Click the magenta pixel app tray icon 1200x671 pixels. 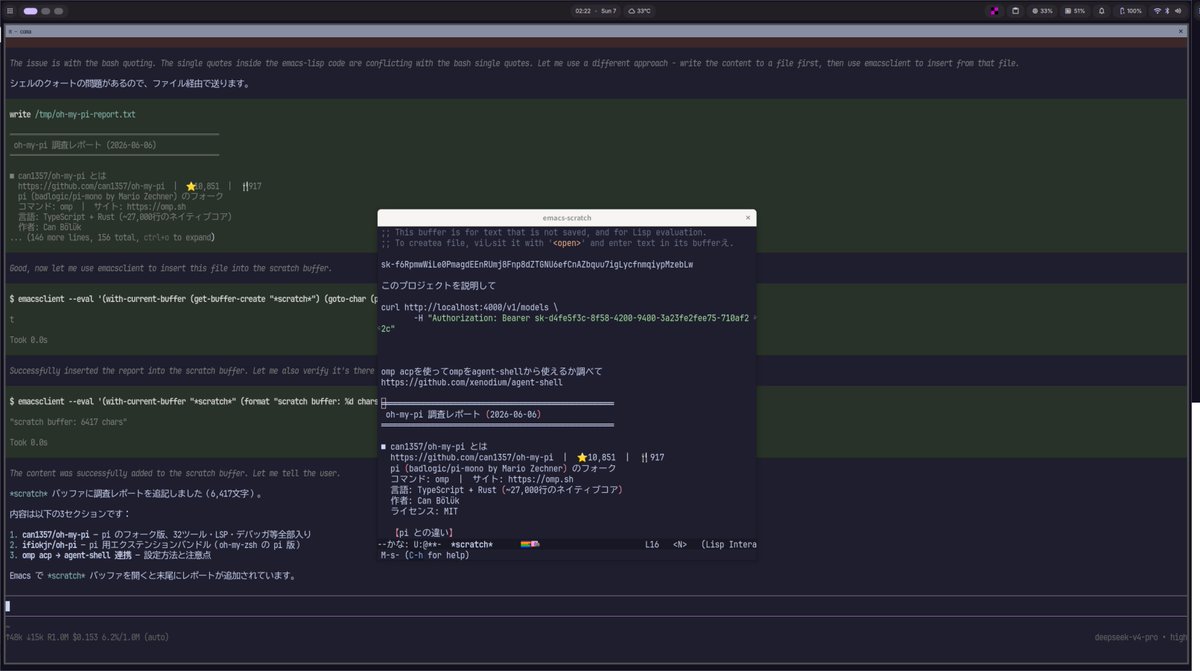[x=995, y=11]
